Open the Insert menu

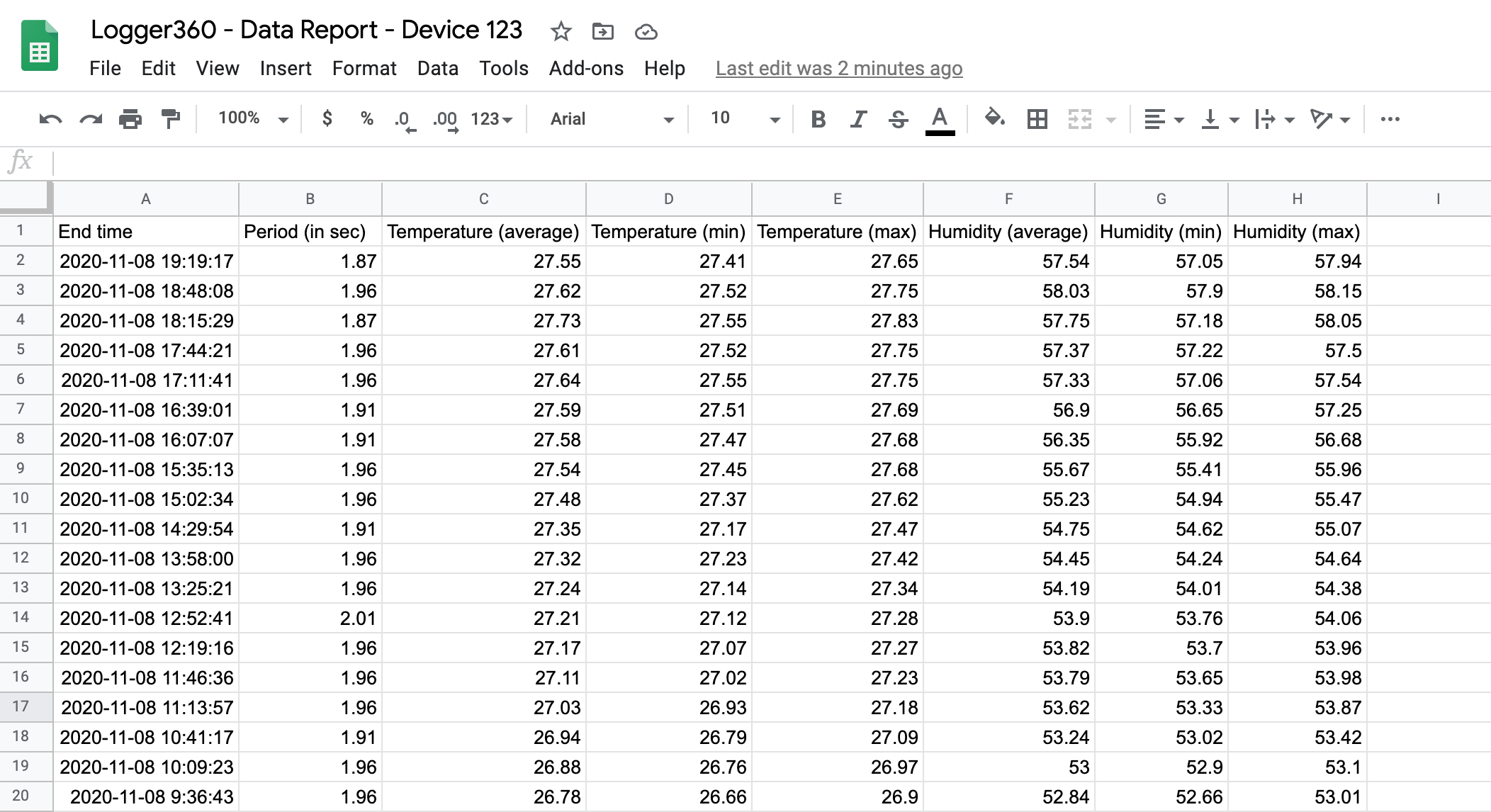tap(286, 68)
